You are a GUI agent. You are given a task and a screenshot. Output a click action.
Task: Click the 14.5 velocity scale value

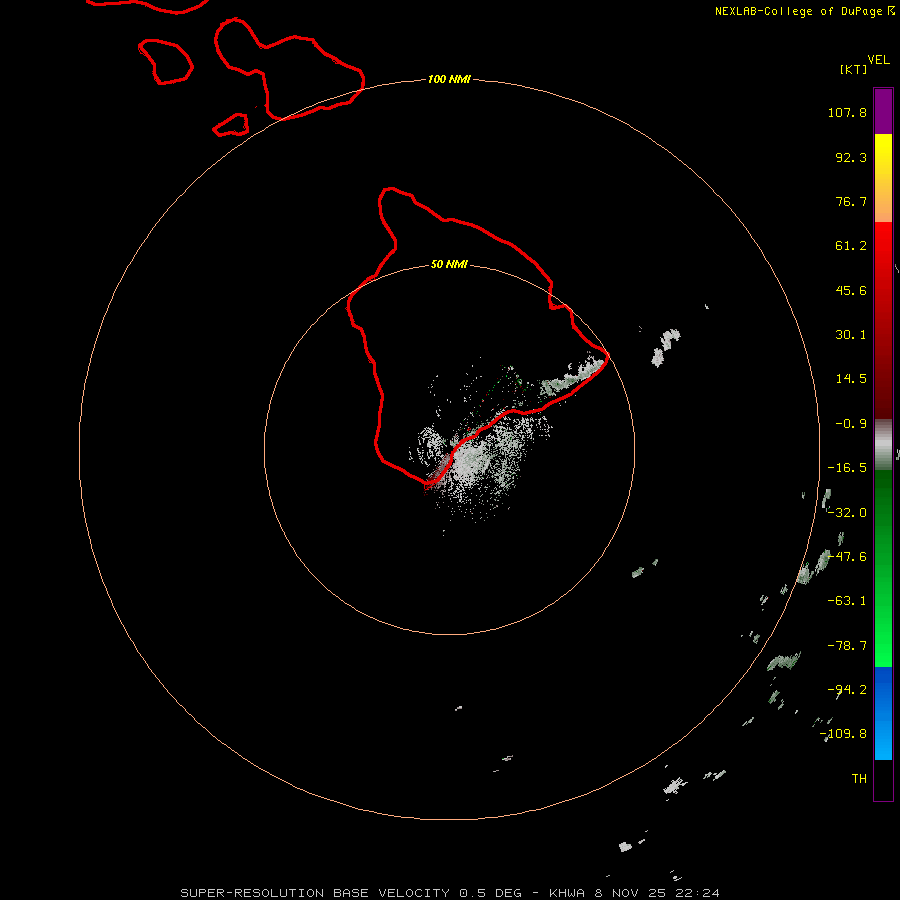[x=851, y=379]
